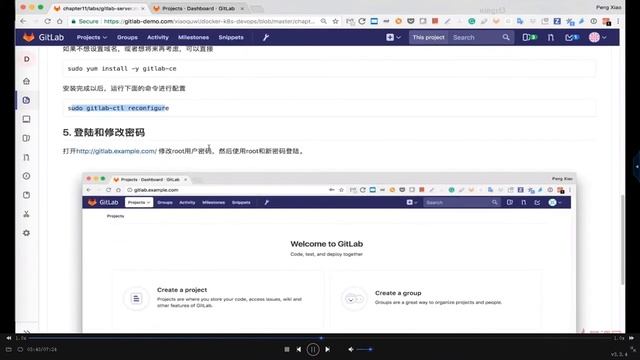Click the project avatar 'D' in sidebar

coord(27,59)
